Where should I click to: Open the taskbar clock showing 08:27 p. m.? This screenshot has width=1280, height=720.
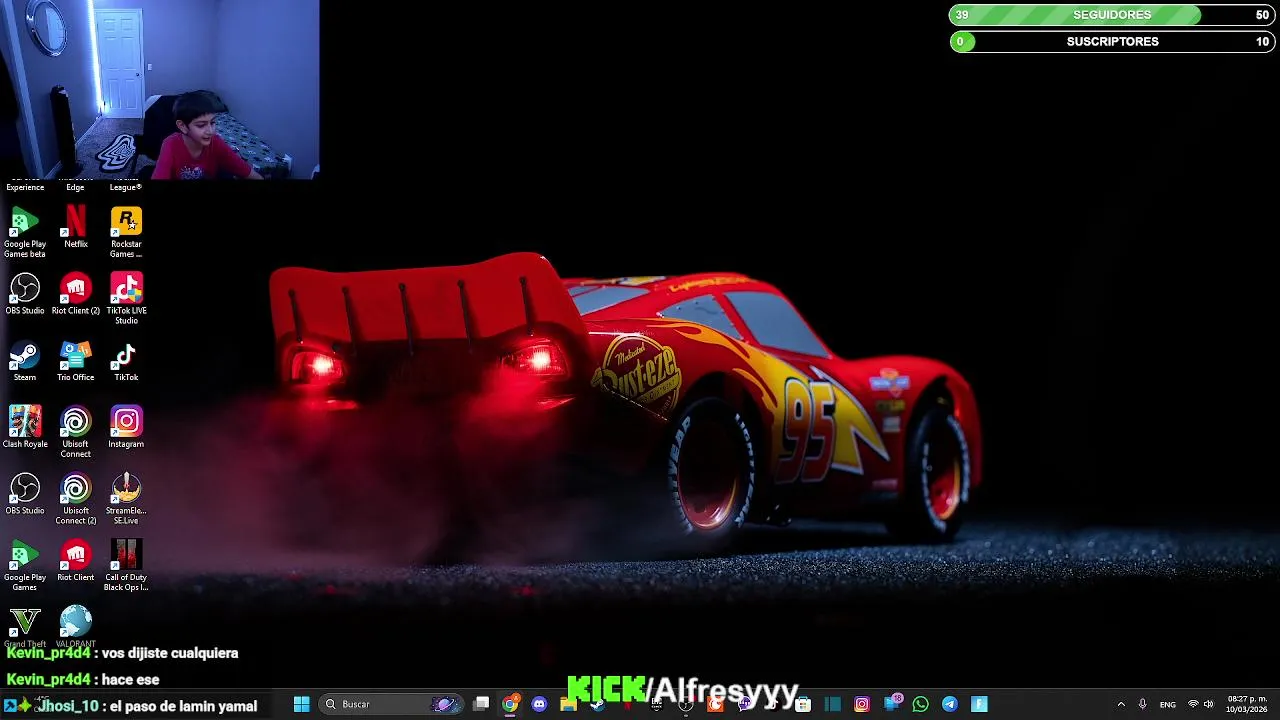1247,704
